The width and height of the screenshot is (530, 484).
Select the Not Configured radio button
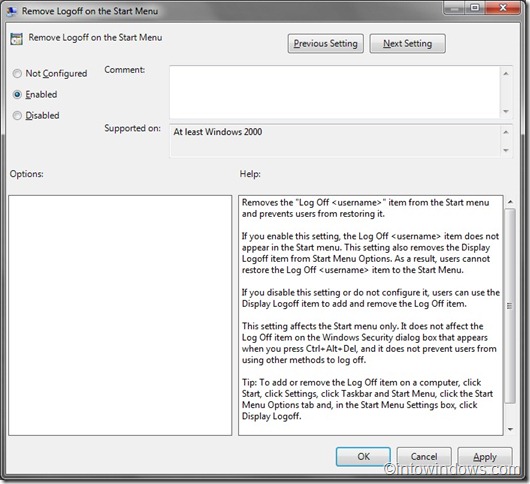[17, 73]
